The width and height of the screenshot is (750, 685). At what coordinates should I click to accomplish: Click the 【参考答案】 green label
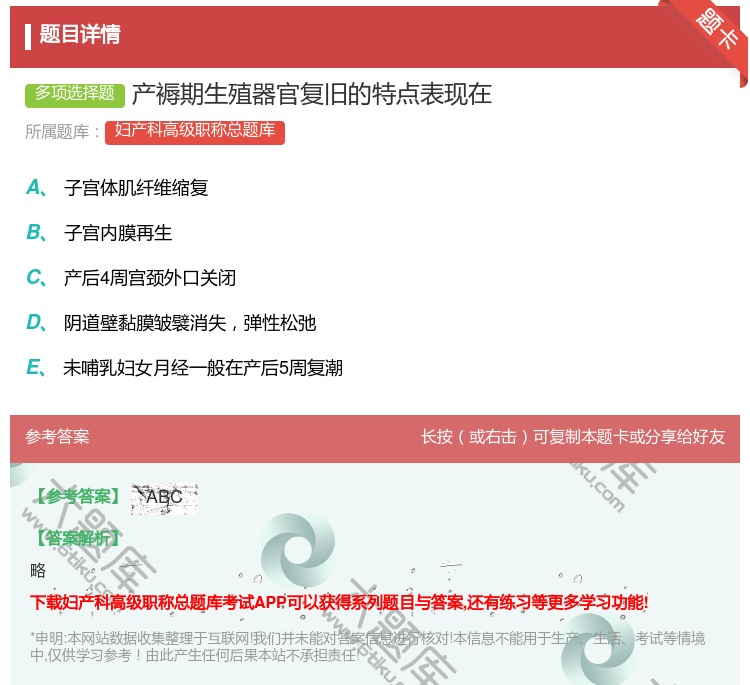78,497
